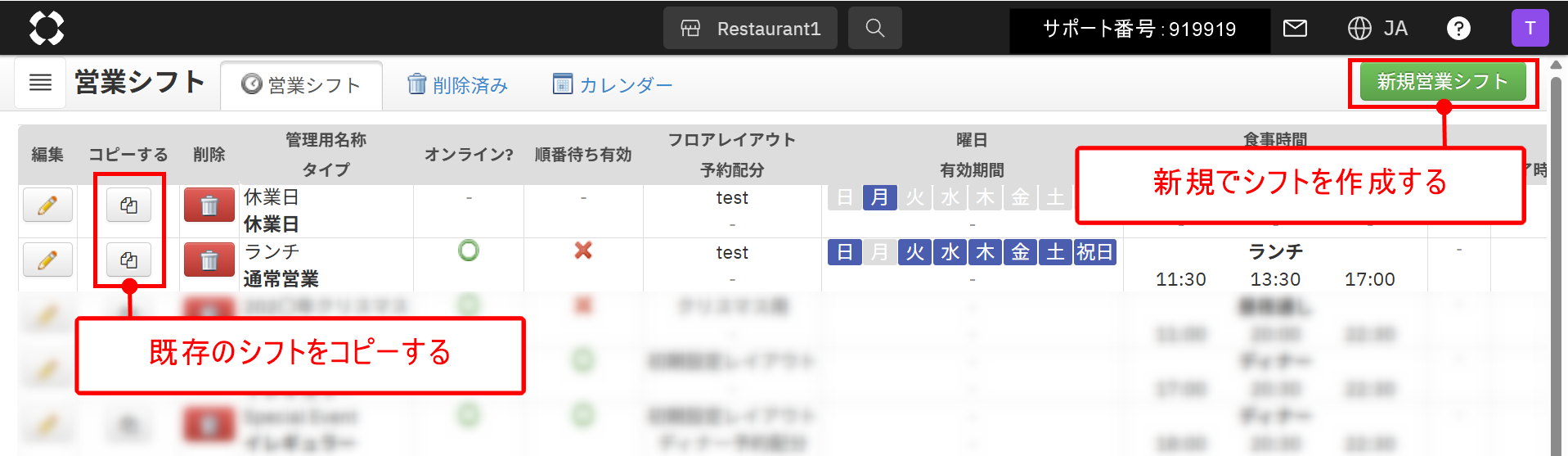Copy the ランチ shift
The width and height of the screenshot is (1568, 456).
[128, 260]
